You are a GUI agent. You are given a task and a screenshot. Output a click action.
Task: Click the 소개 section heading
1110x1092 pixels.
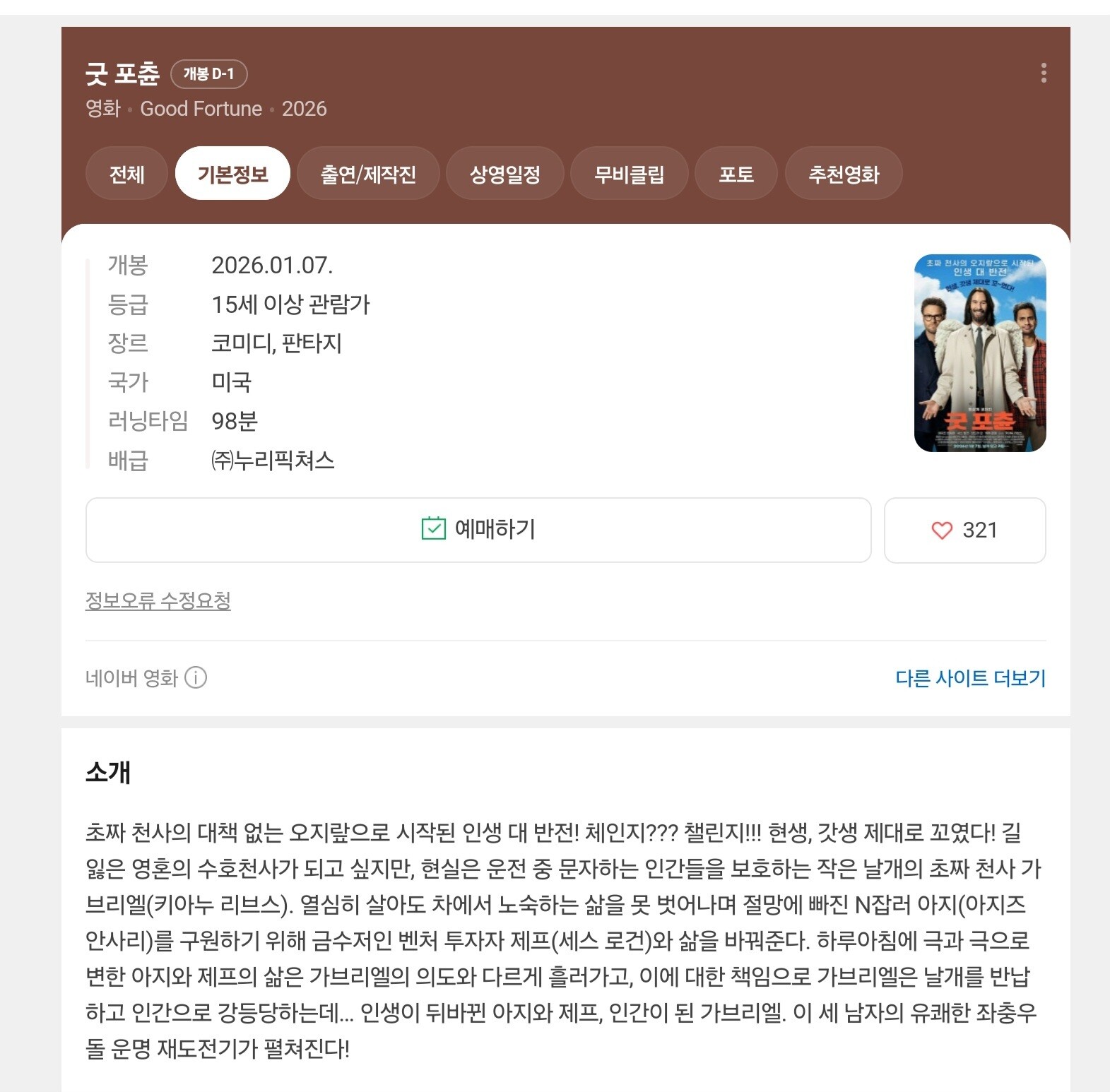[x=108, y=772]
